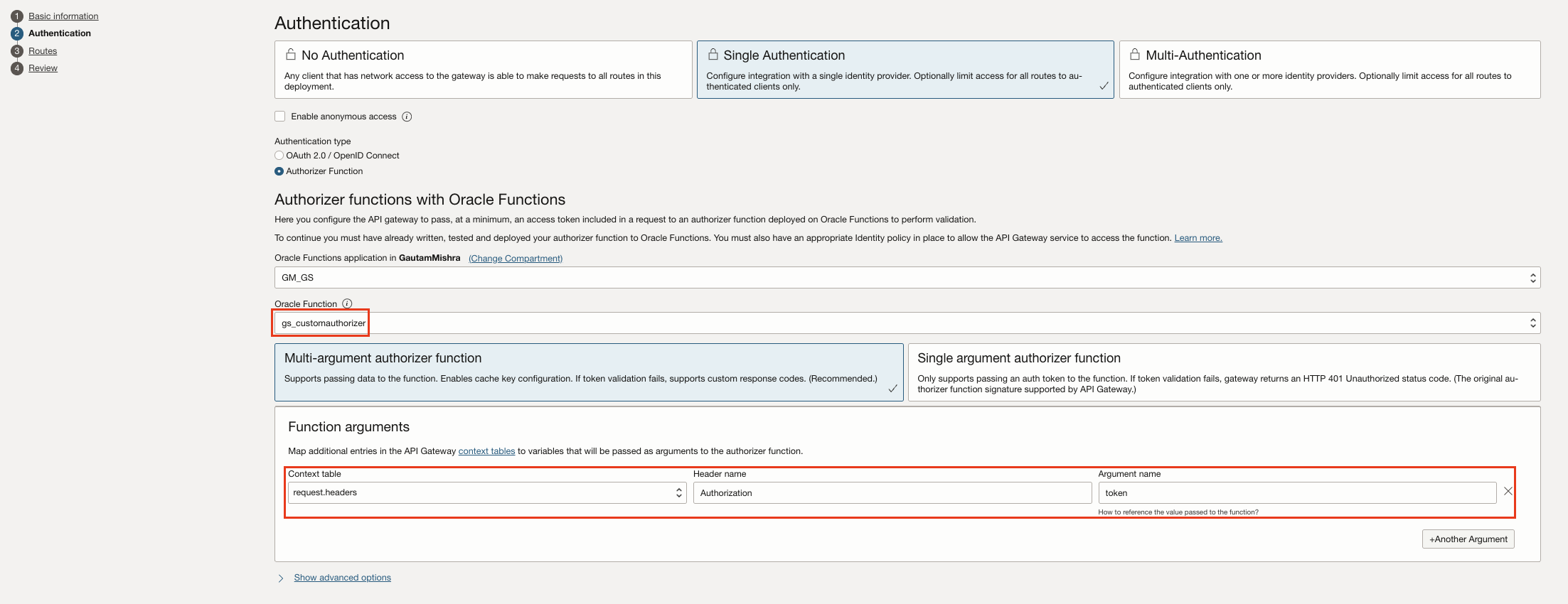
Task: Click the lock icon on Multi-Authentication card
Action: click(x=1135, y=55)
